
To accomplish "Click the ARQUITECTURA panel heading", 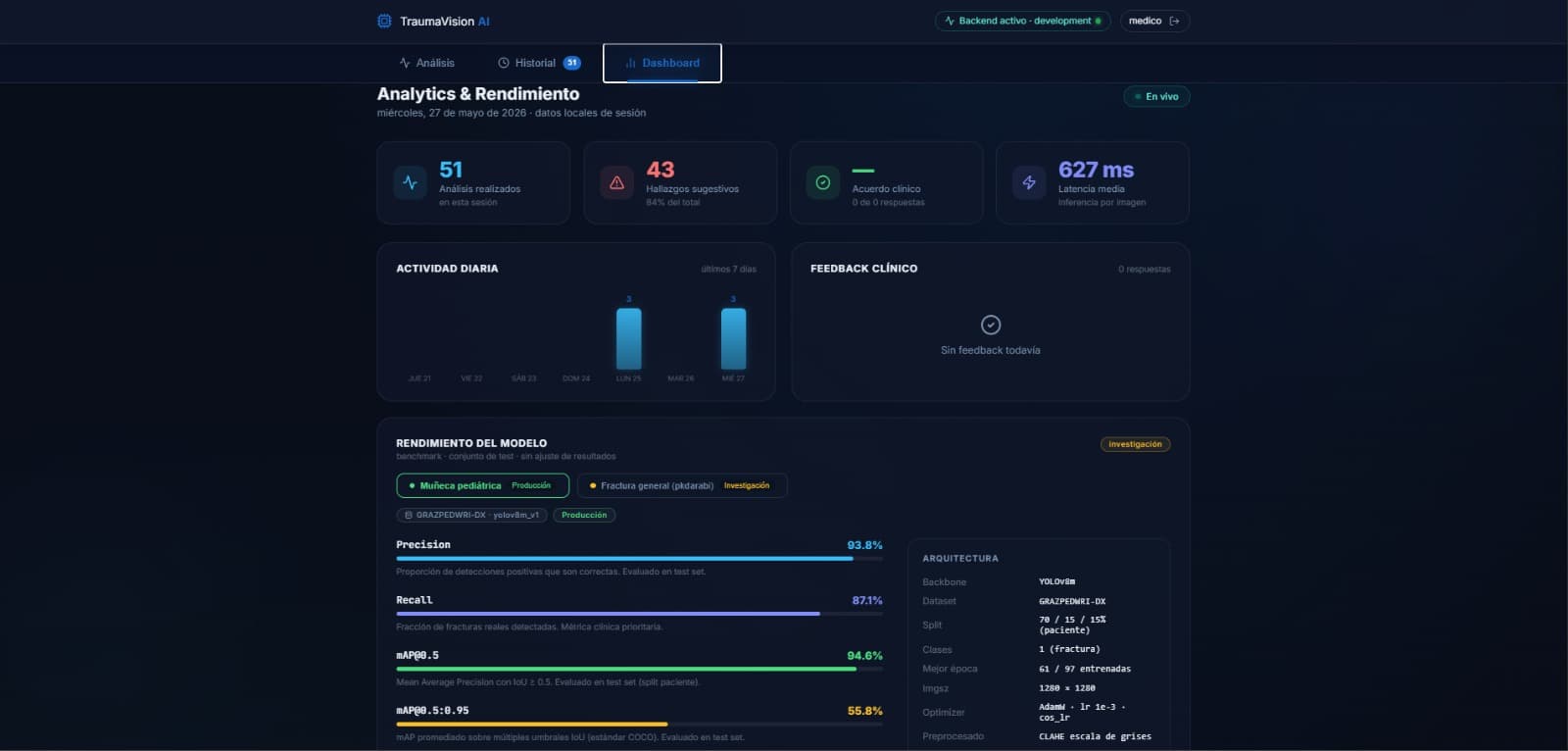I will [960, 558].
